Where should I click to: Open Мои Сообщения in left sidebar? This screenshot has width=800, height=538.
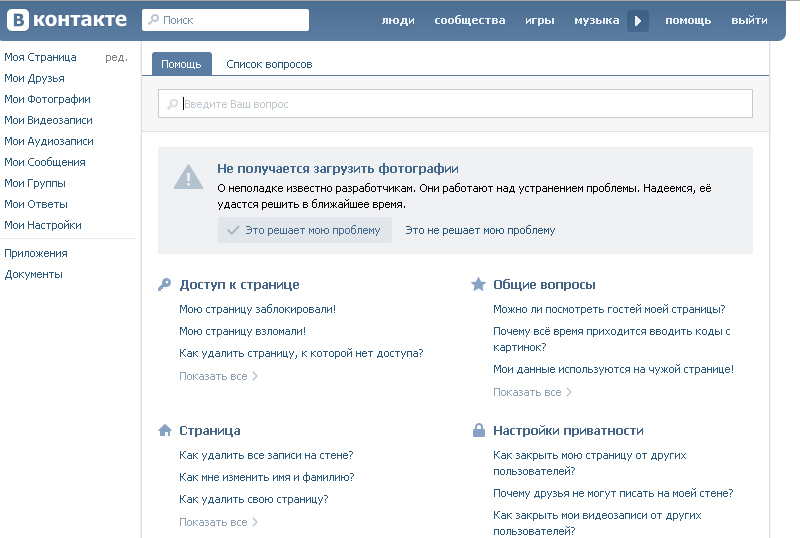click(x=45, y=162)
